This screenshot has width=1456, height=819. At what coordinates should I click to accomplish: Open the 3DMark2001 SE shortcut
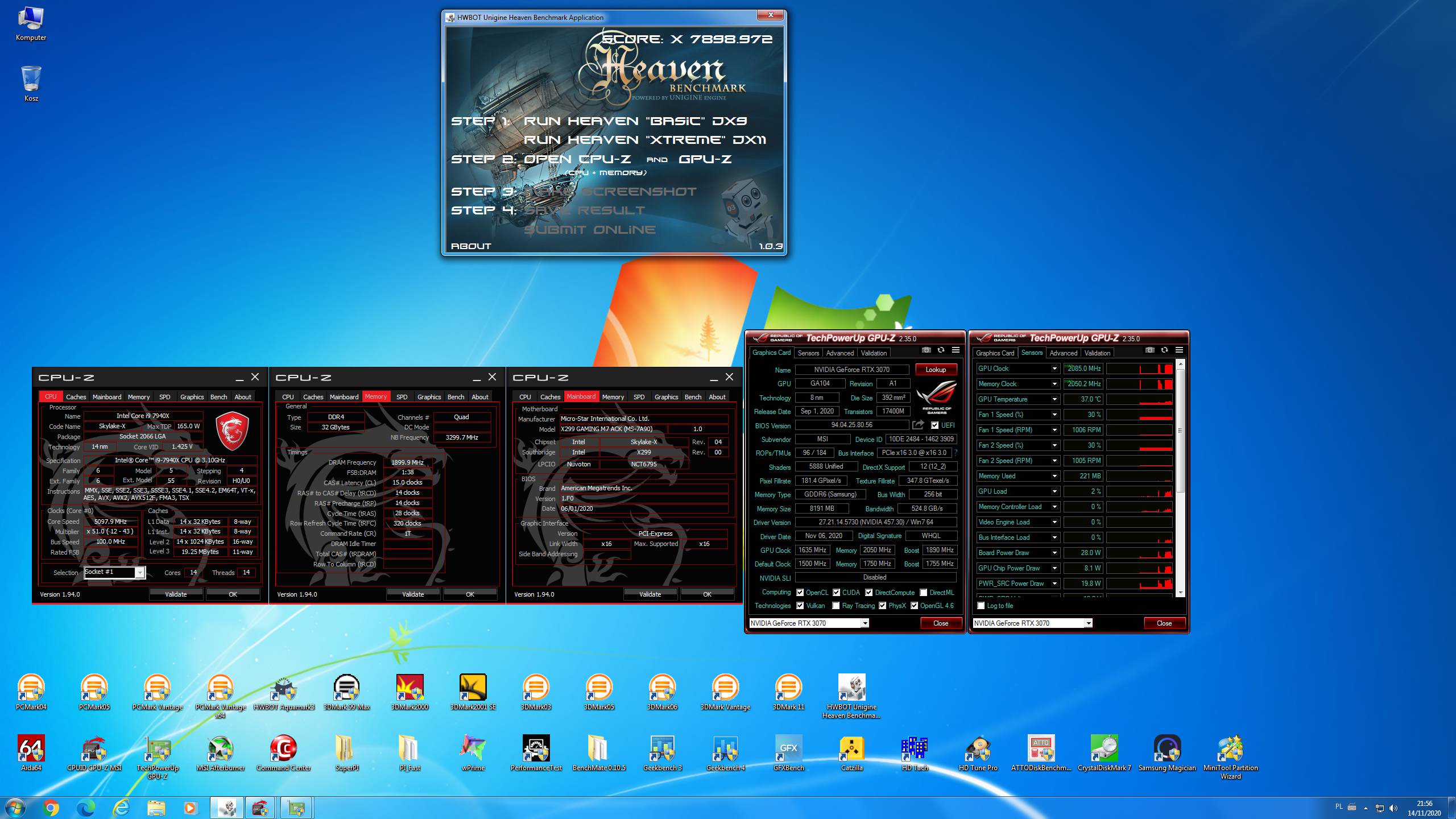click(473, 692)
